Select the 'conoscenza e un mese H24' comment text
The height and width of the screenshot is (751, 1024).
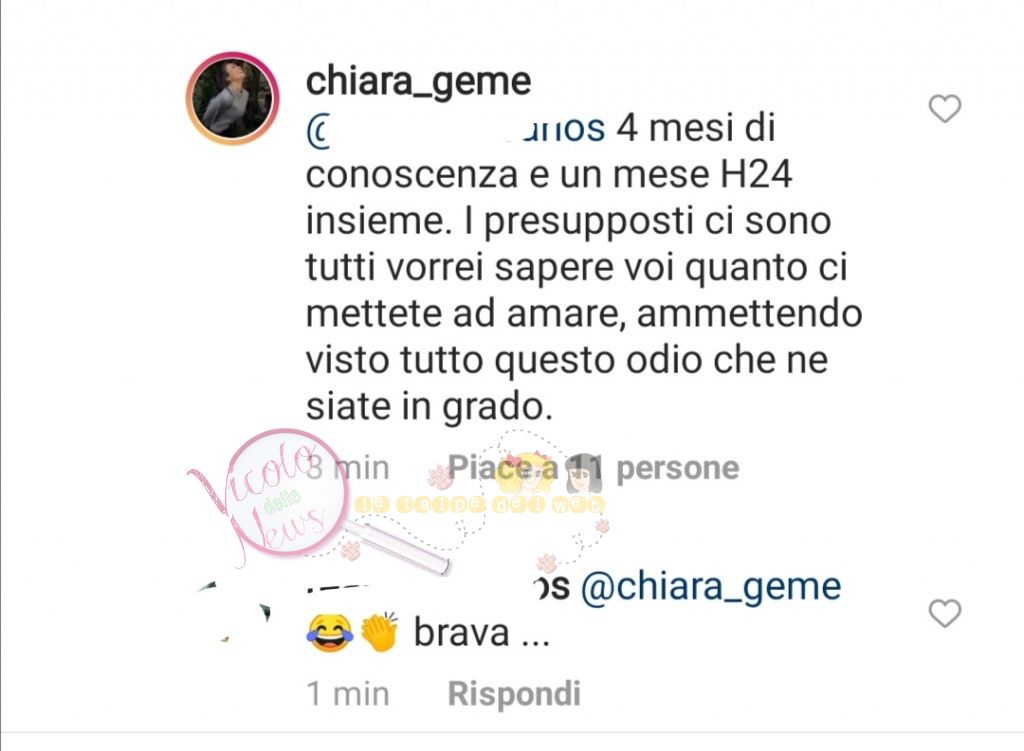point(549,175)
